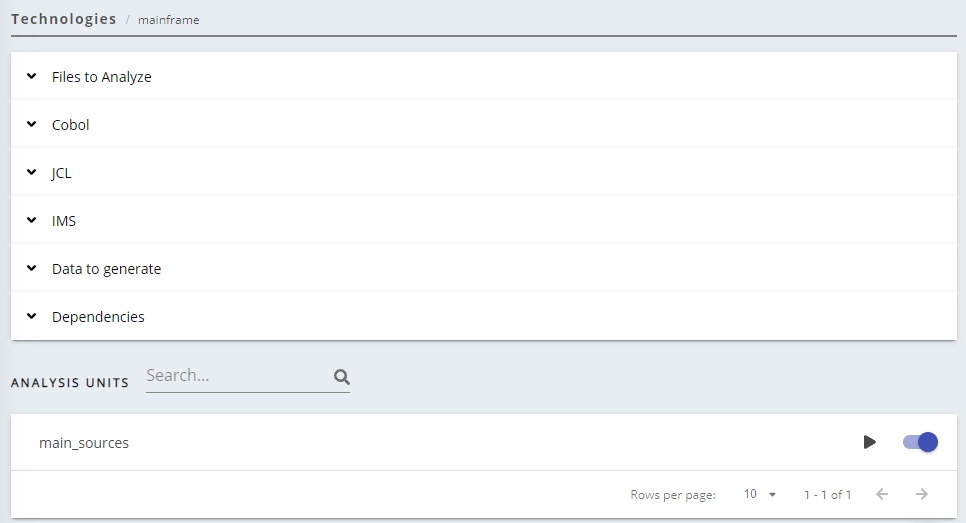Image resolution: width=966 pixels, height=523 pixels.
Task: Go to previous page arrow
Action: 882,494
